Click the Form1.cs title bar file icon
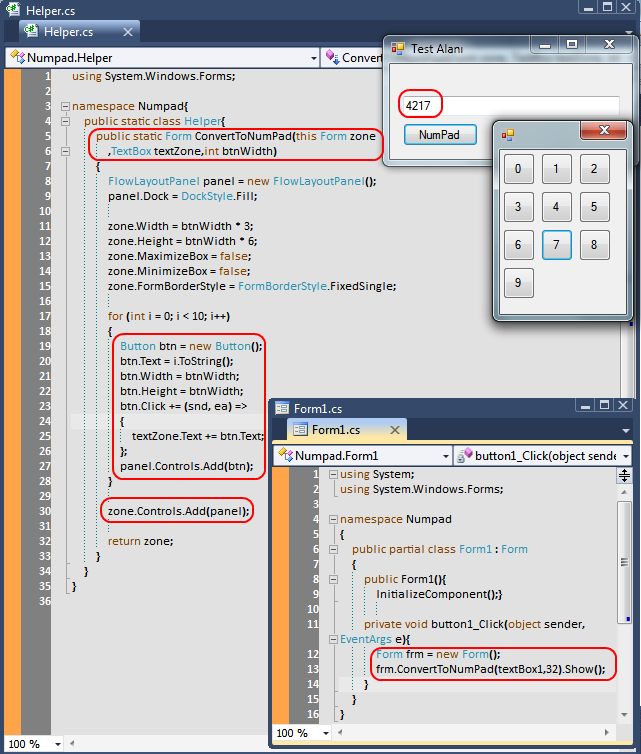Viewport: 641px width, 754px height. (x=282, y=408)
